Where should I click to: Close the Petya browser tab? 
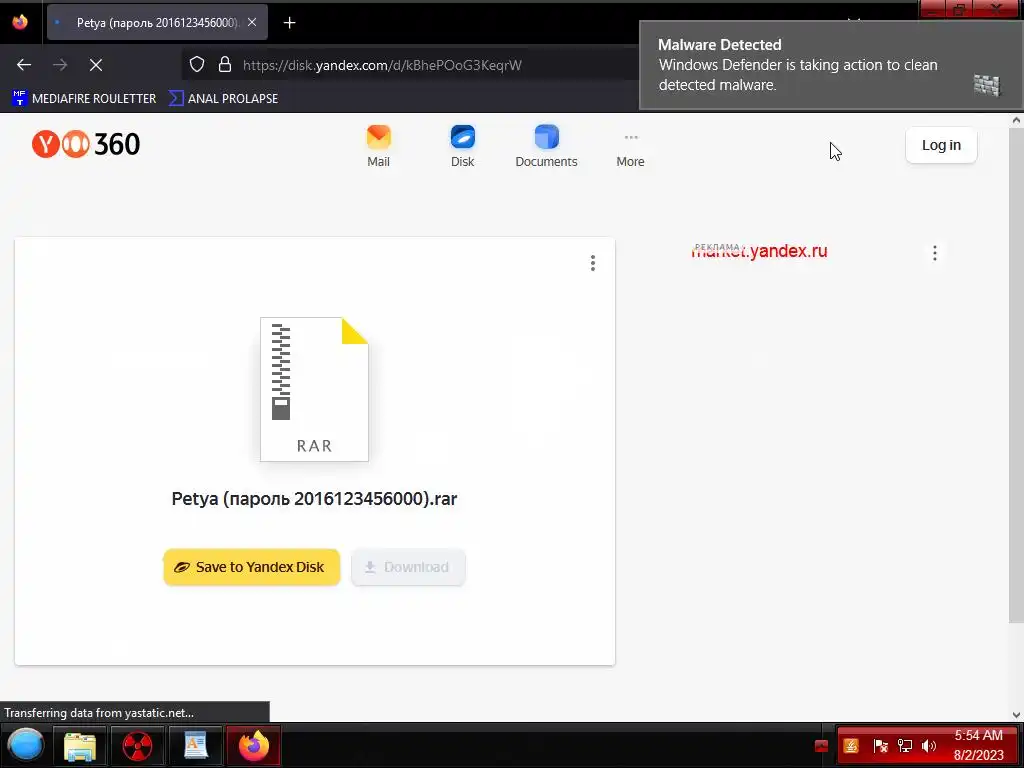(252, 22)
